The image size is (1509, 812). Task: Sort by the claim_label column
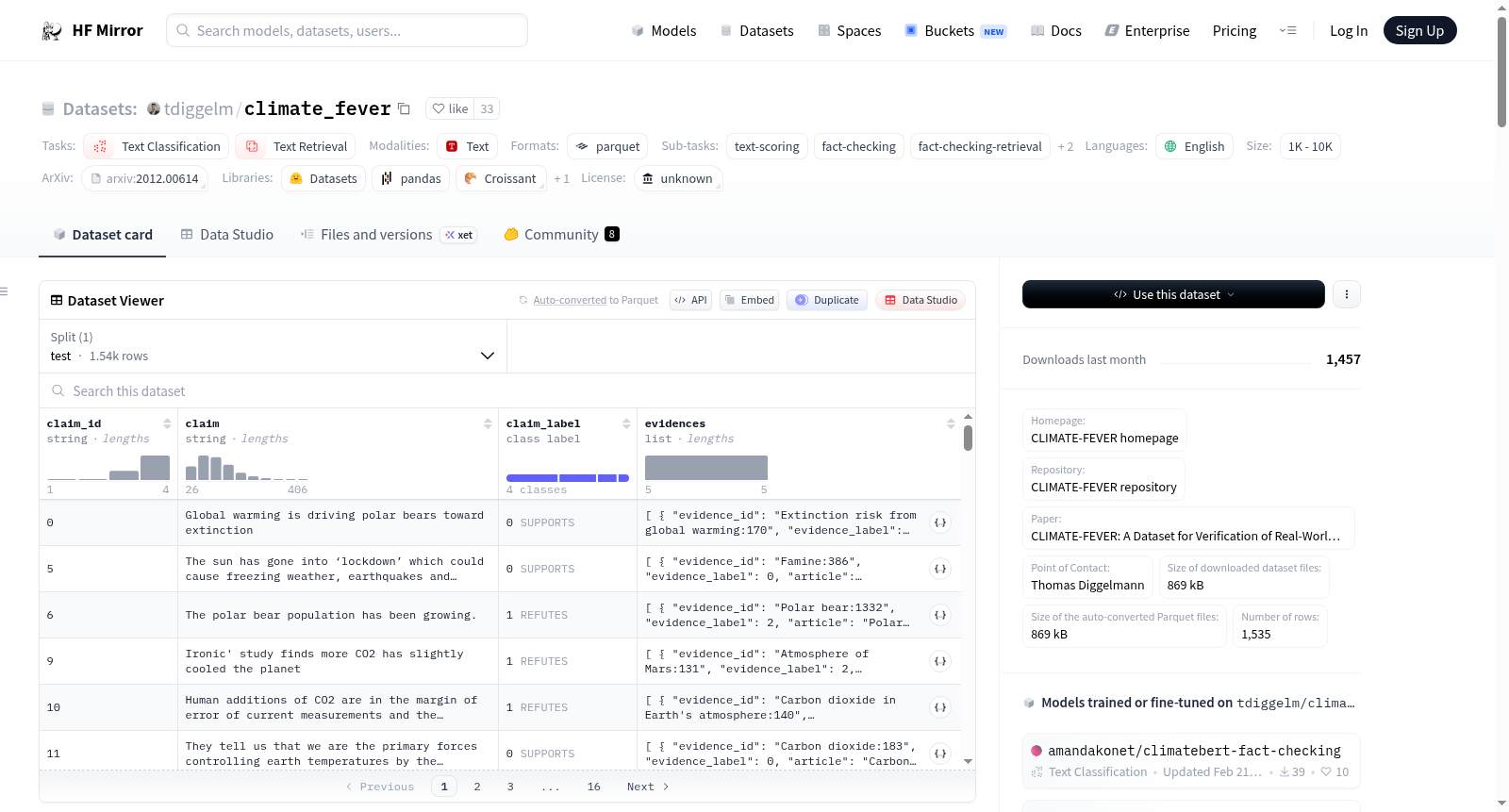pos(626,423)
